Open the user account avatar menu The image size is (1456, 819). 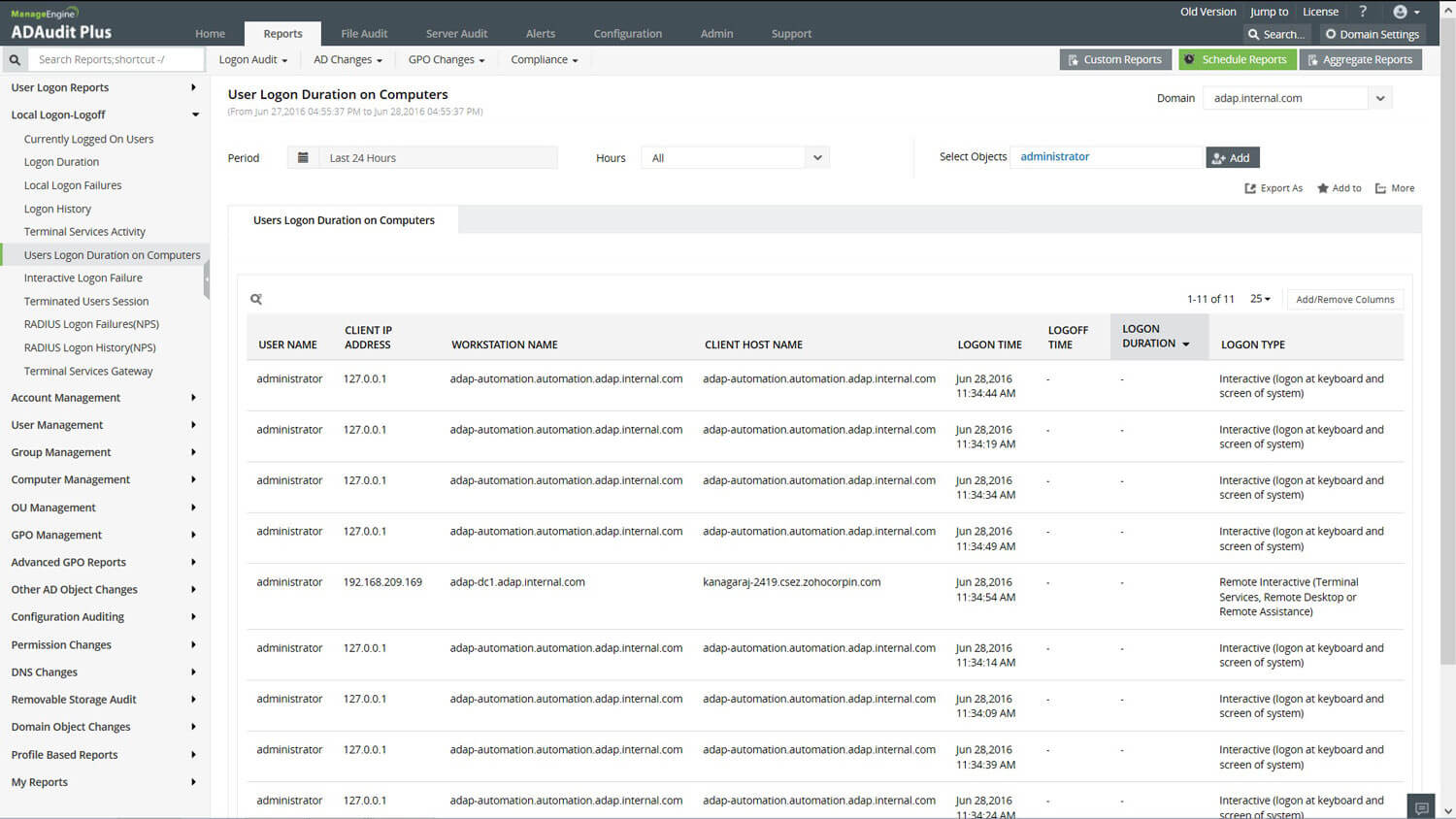1405,12
